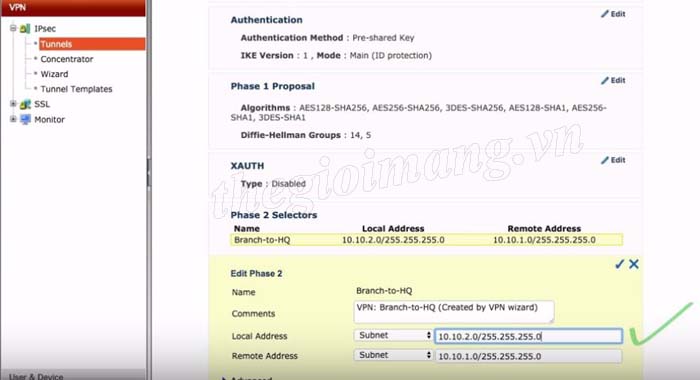Viewport: 700px width, 380px height.
Task: Expand the SSL tree node
Action: (13, 104)
